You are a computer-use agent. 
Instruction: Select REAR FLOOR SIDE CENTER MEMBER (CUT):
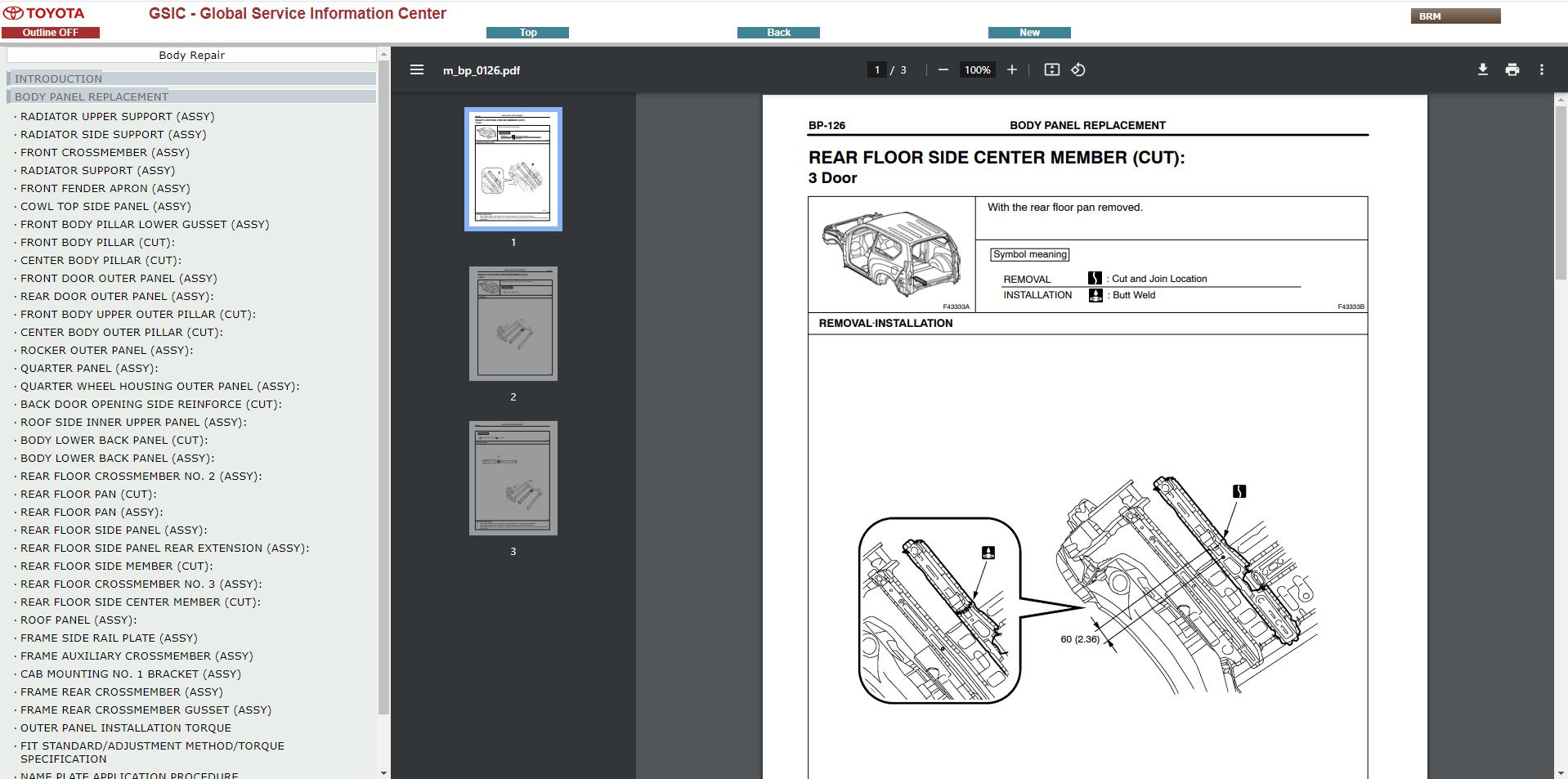[140, 602]
